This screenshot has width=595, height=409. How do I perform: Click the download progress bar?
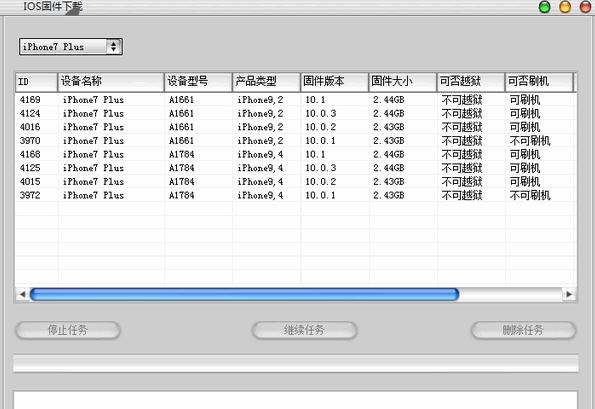tap(296, 363)
